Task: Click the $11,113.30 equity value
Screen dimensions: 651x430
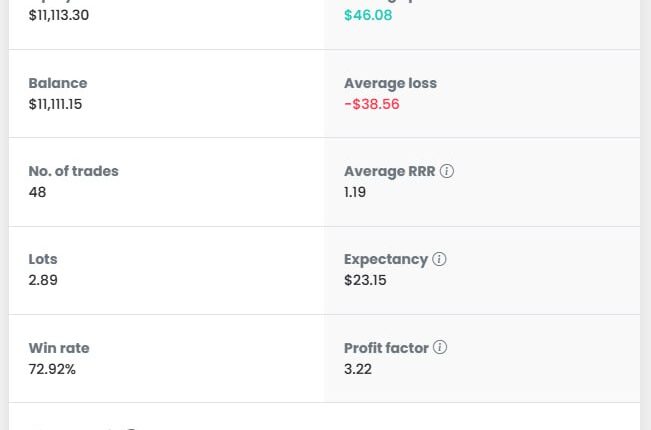Action: 59,15
